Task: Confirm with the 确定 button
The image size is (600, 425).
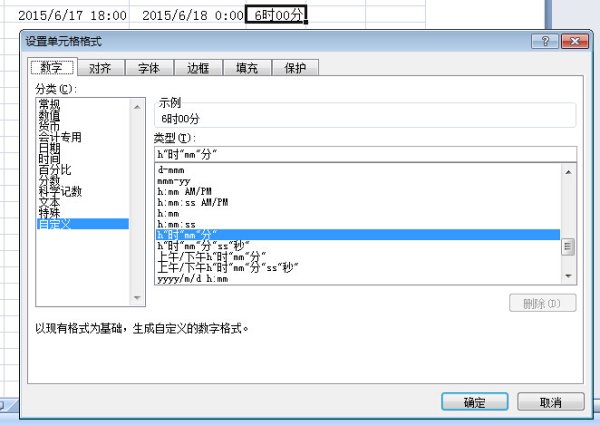Action: pos(474,402)
